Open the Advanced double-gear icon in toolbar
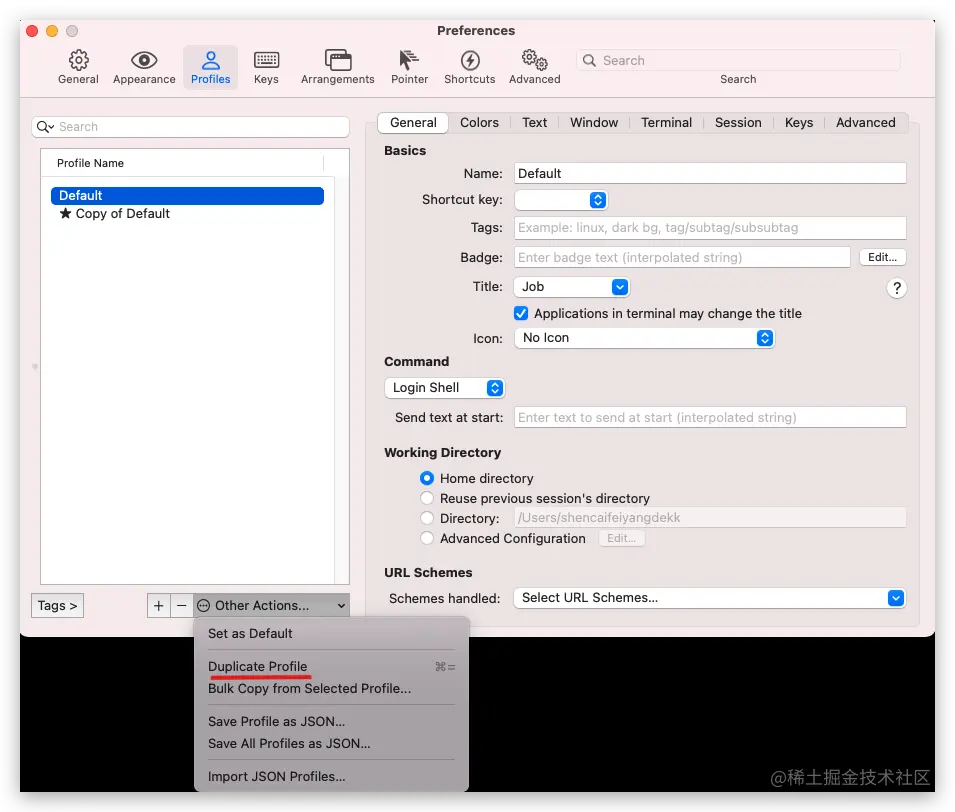The image size is (955, 812). [534, 60]
